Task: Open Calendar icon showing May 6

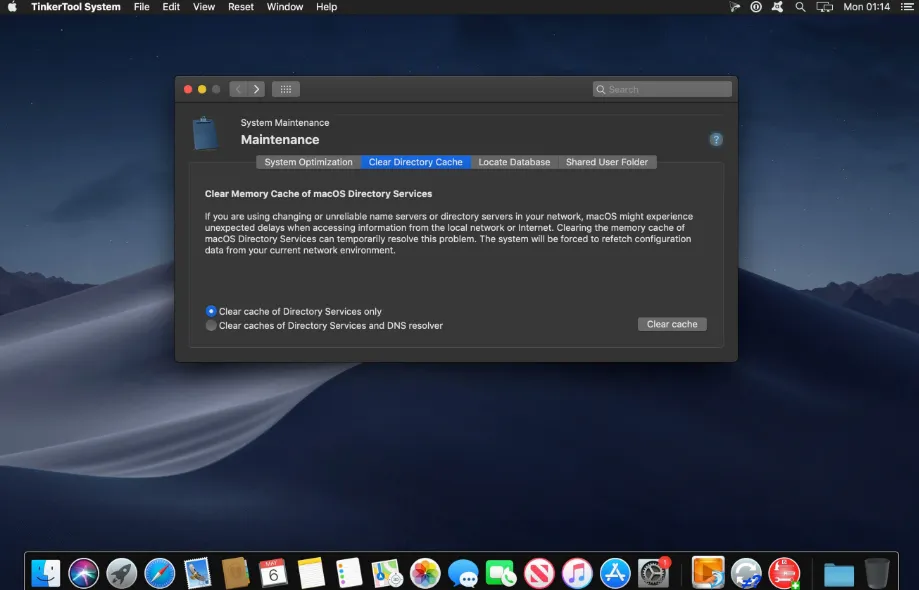Action: click(273, 572)
